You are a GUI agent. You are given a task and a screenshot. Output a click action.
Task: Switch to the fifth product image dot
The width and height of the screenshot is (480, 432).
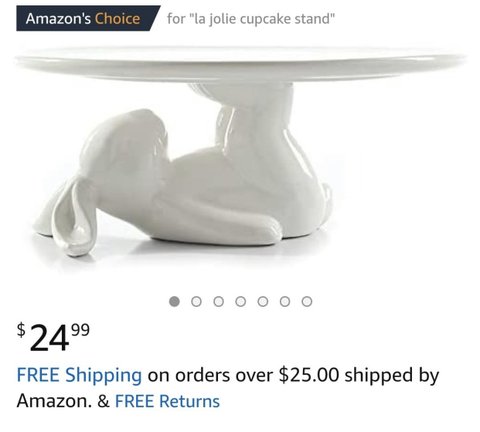click(x=263, y=302)
